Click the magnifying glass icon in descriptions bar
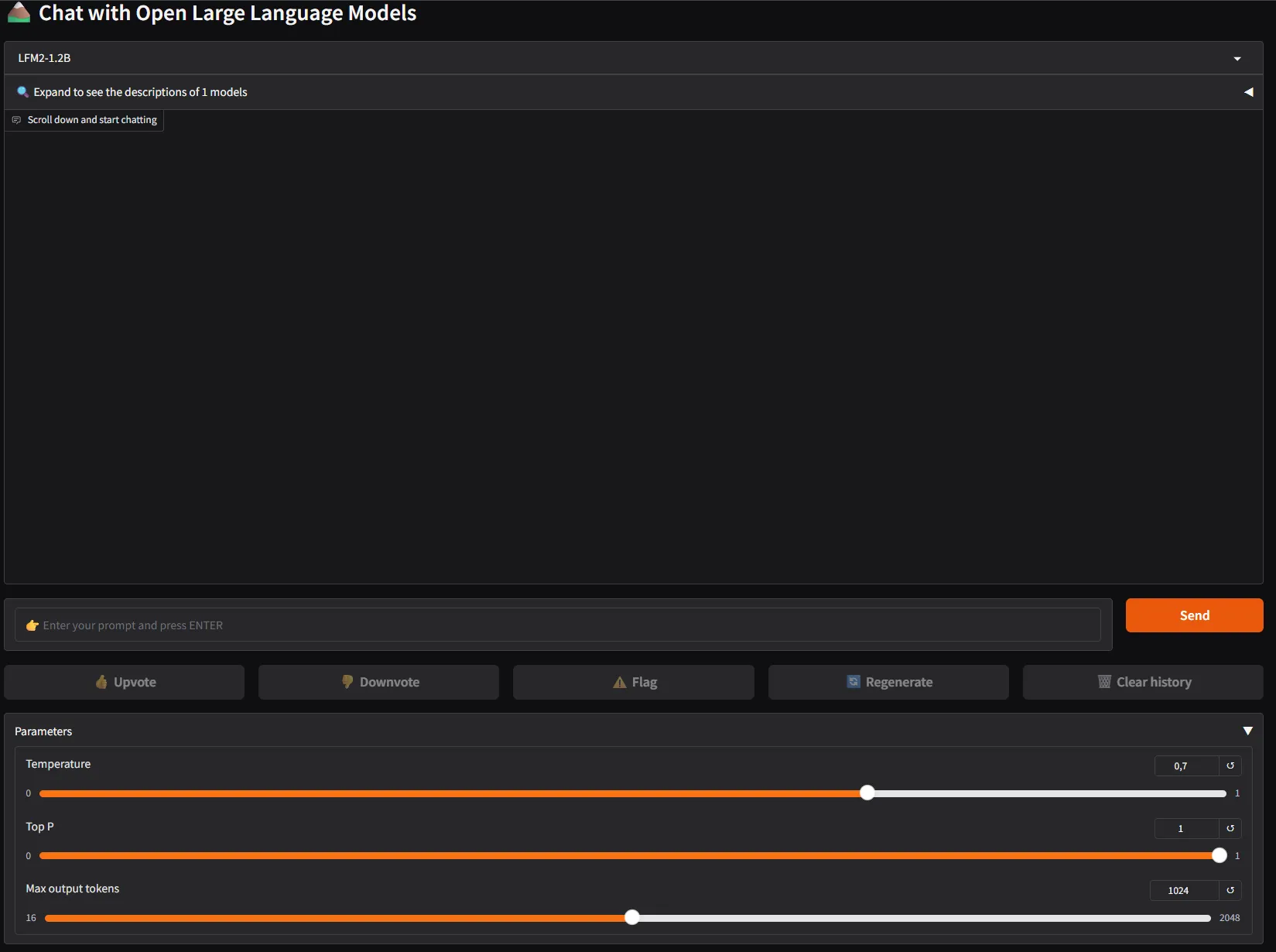1276x952 pixels. [x=22, y=91]
